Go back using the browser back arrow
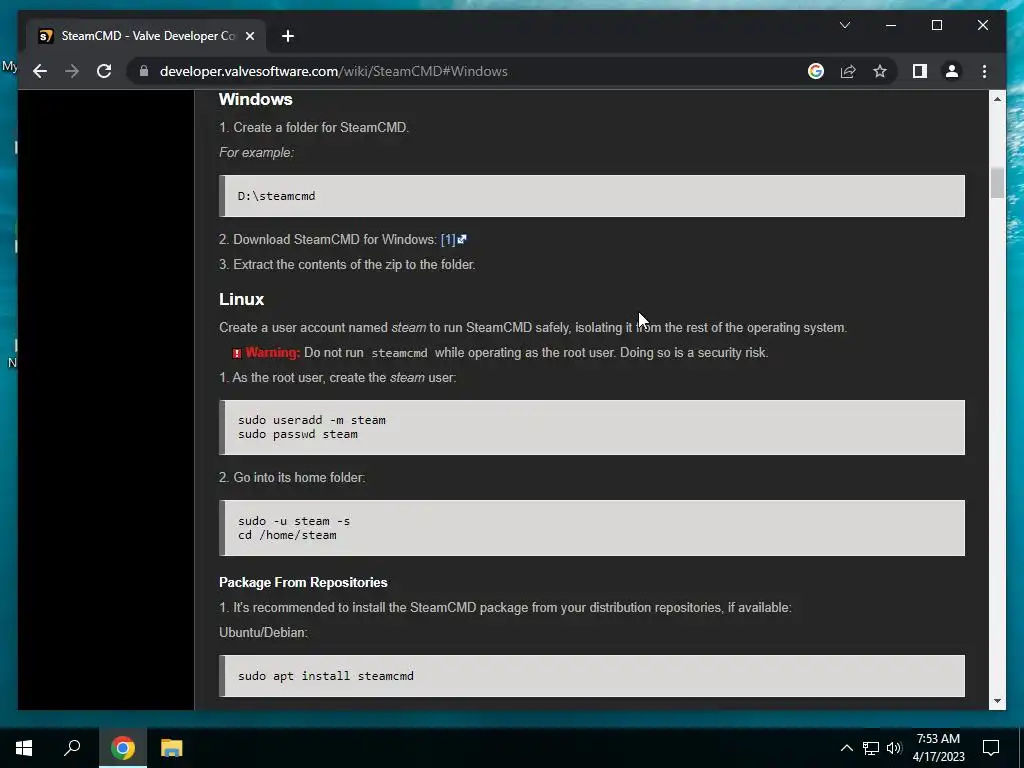The width and height of the screenshot is (1024, 768). [40, 71]
